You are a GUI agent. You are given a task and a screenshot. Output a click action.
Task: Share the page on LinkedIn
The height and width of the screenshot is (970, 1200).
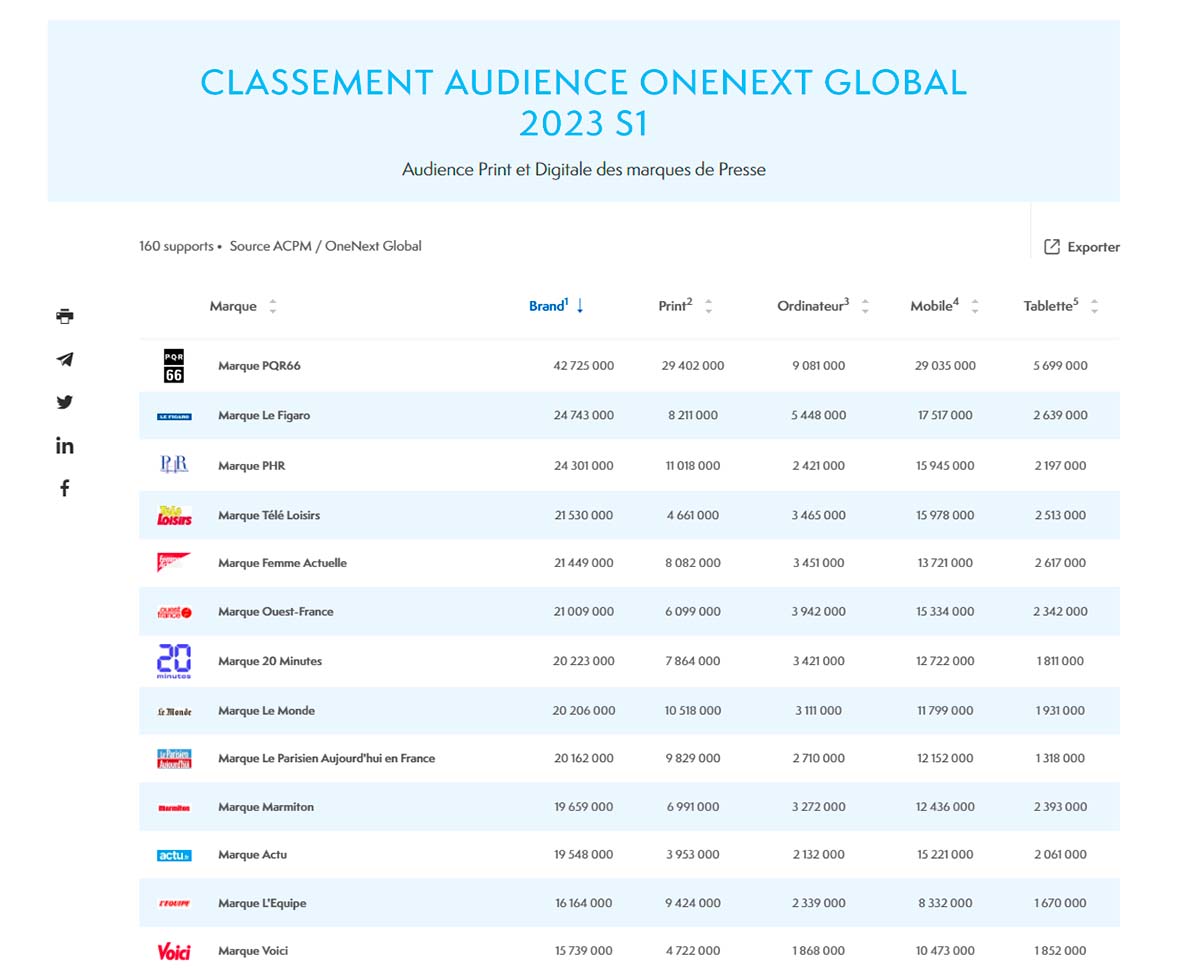click(65, 446)
